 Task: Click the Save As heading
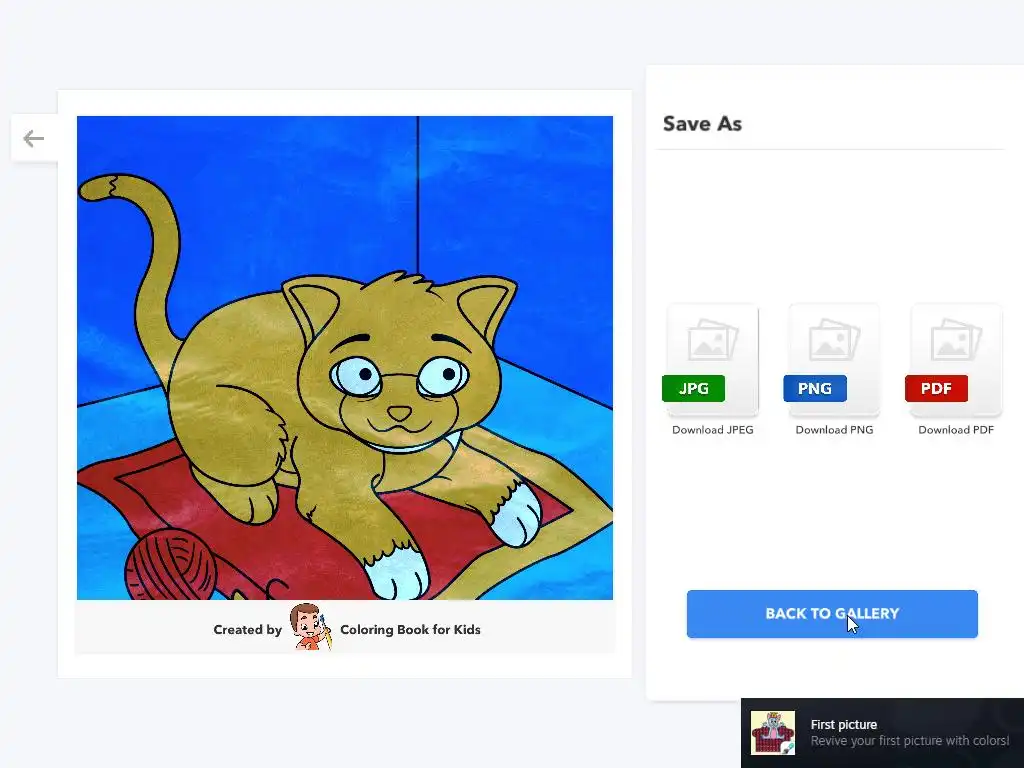click(702, 123)
